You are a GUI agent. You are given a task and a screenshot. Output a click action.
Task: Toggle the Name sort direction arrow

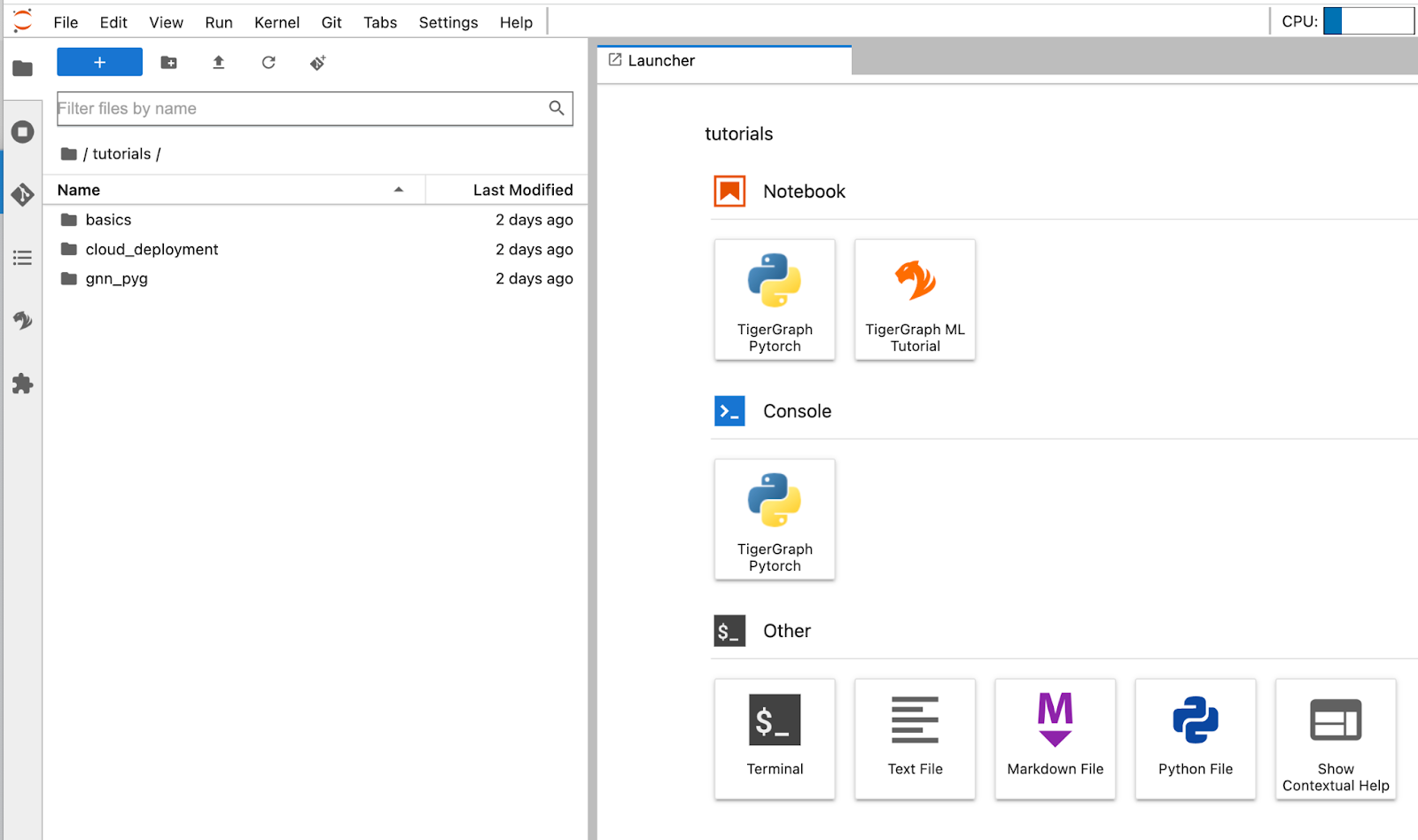tap(399, 190)
